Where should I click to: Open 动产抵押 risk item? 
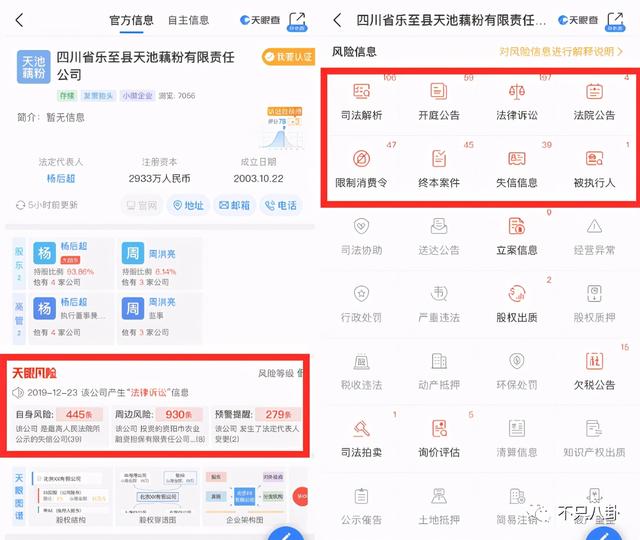pos(439,371)
